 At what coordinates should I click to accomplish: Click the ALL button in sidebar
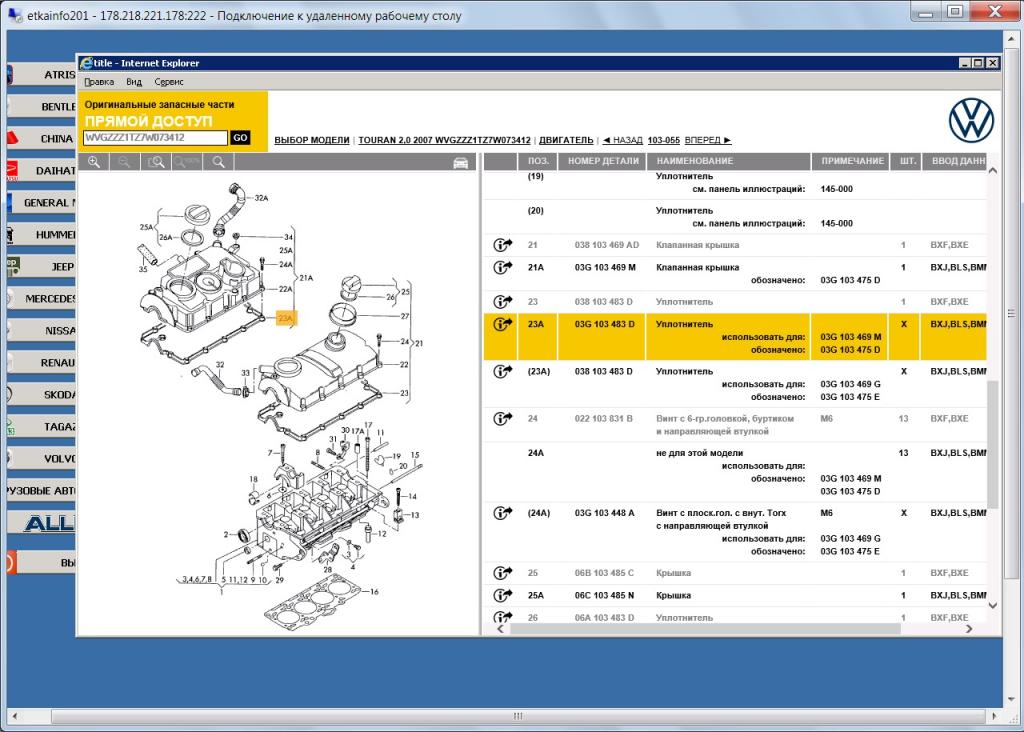41,523
